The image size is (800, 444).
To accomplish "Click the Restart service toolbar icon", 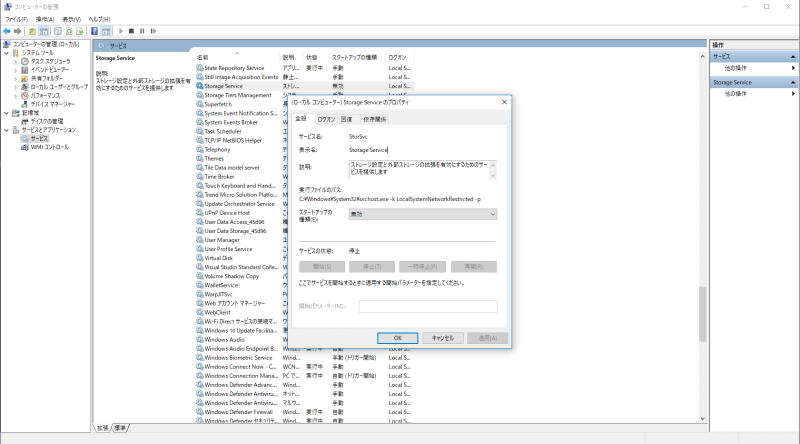I will point(153,31).
